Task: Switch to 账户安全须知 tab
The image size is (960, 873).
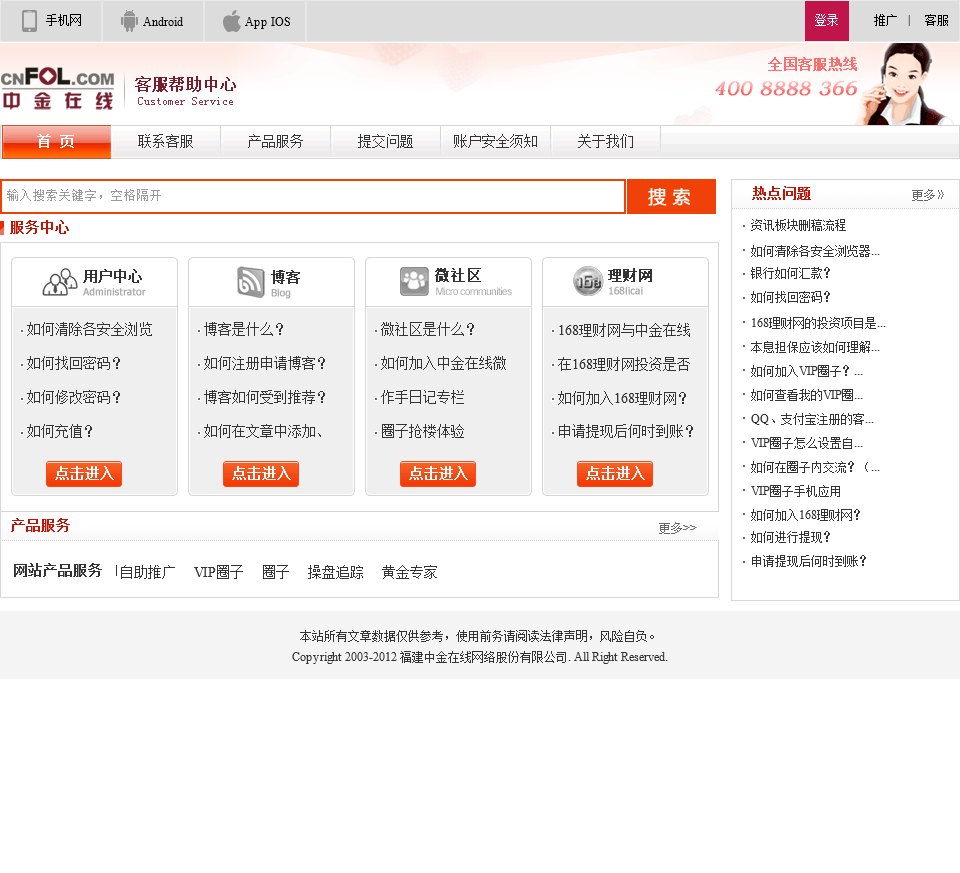Action: pyautogui.click(x=495, y=142)
